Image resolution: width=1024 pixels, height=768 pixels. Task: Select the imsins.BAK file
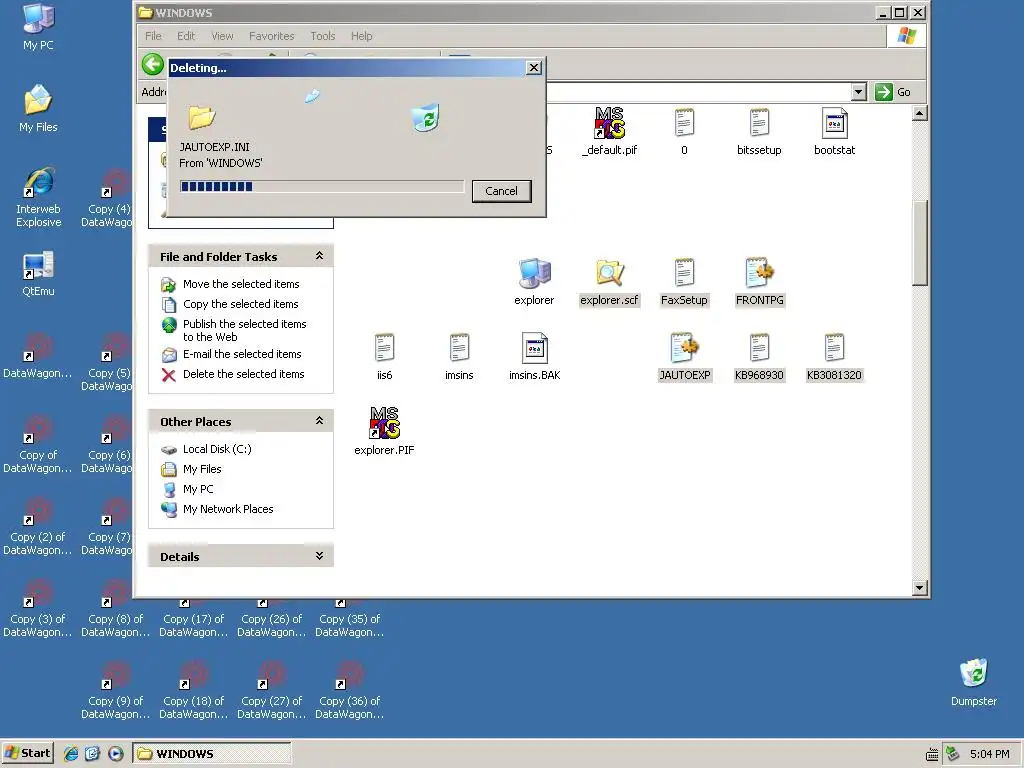[534, 357]
